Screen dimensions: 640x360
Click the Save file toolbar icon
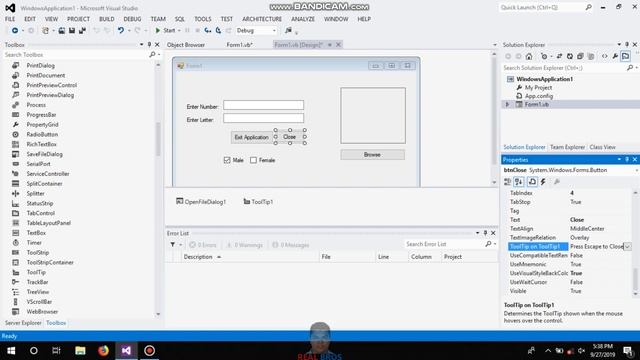click(x=72, y=30)
